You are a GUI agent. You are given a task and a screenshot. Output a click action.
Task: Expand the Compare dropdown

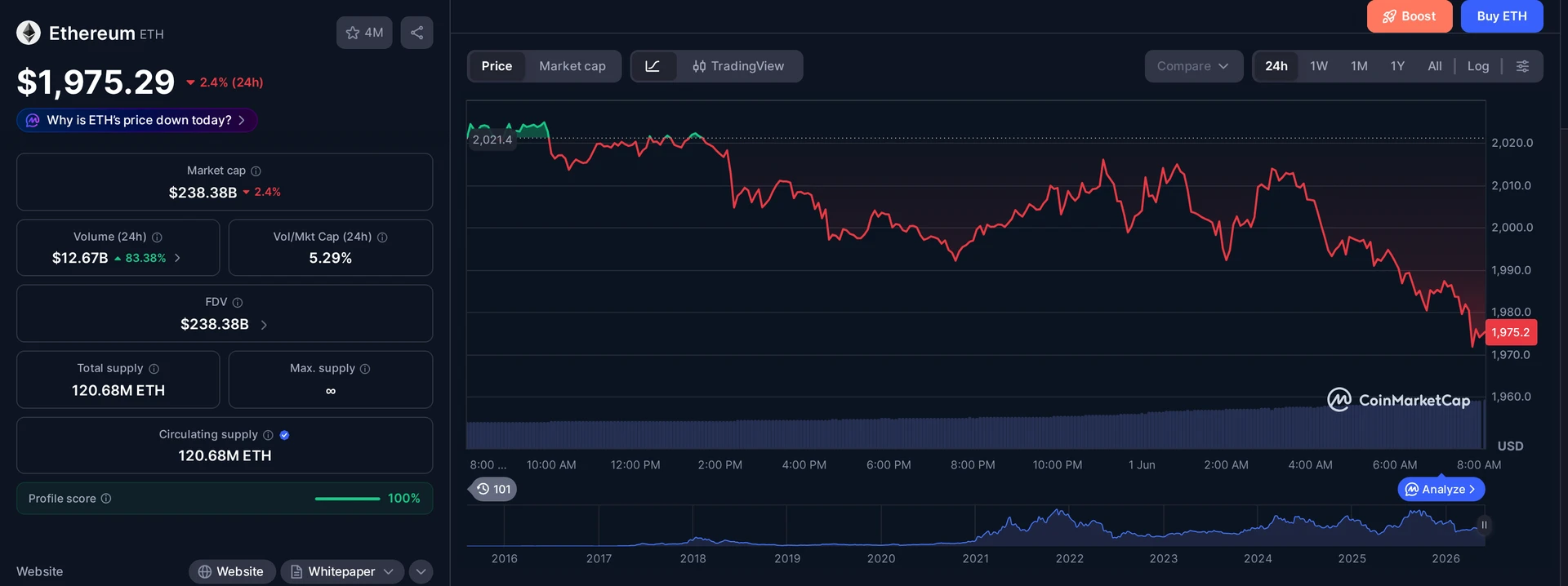click(x=1193, y=66)
